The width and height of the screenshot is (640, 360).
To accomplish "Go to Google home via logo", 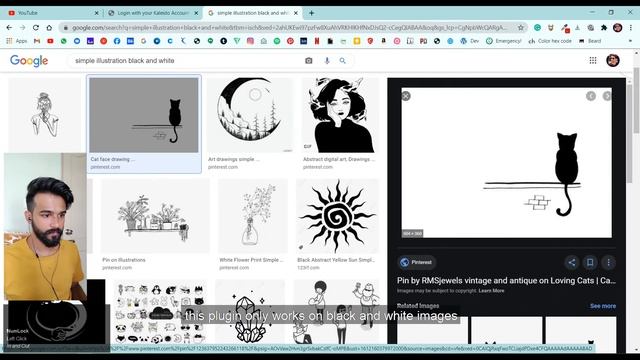I will 29,60.
